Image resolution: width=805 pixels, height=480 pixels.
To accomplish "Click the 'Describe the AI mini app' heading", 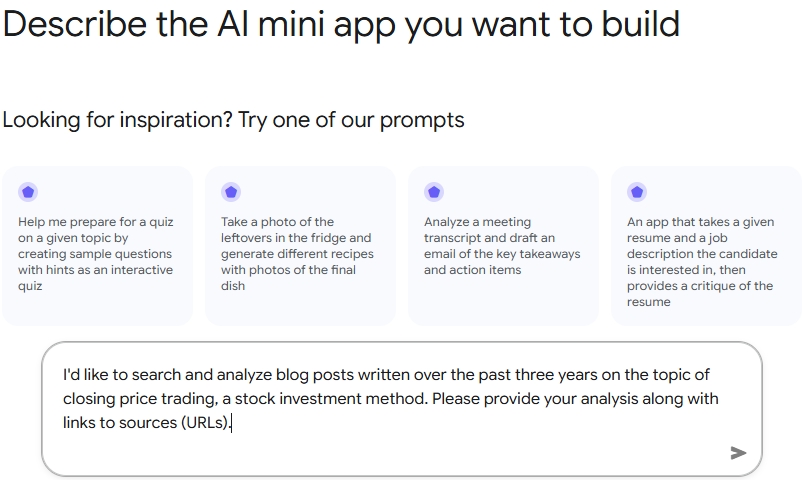I will [340, 24].
